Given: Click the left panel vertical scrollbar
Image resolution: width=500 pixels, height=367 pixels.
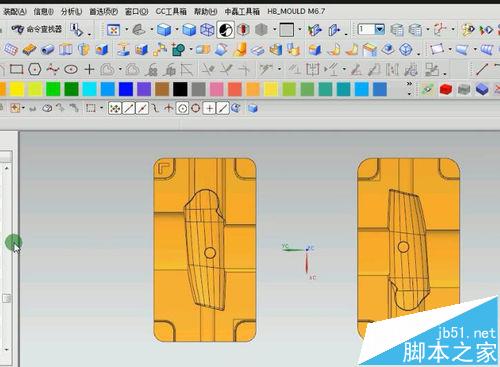Looking at the screenshot, I should tap(6, 258).
